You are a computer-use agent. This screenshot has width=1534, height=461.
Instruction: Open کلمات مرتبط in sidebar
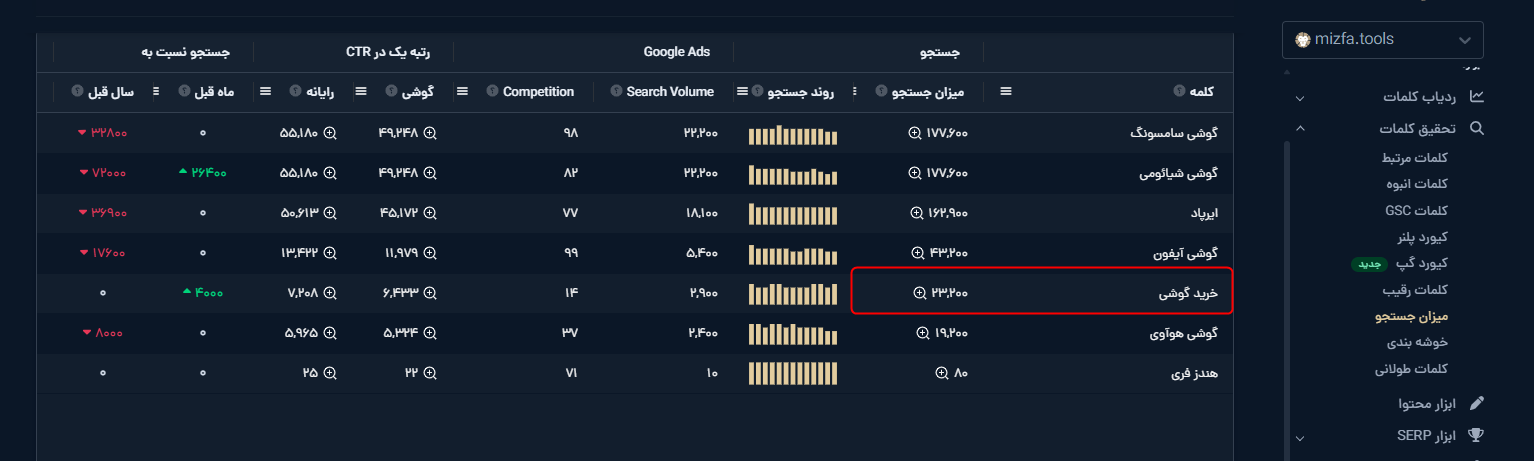pyautogui.click(x=1415, y=158)
